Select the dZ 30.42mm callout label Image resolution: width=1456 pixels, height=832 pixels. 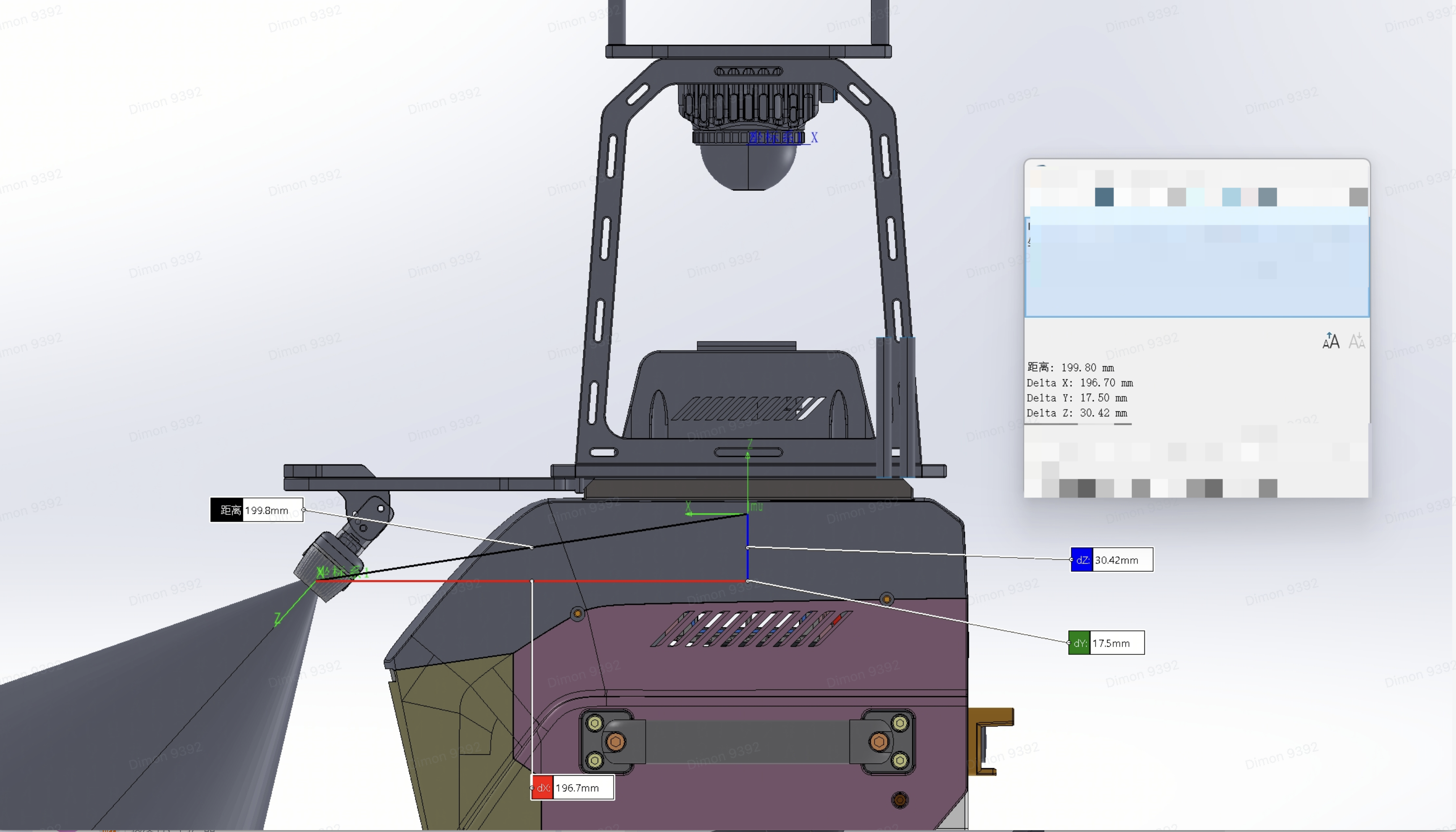1112,559
